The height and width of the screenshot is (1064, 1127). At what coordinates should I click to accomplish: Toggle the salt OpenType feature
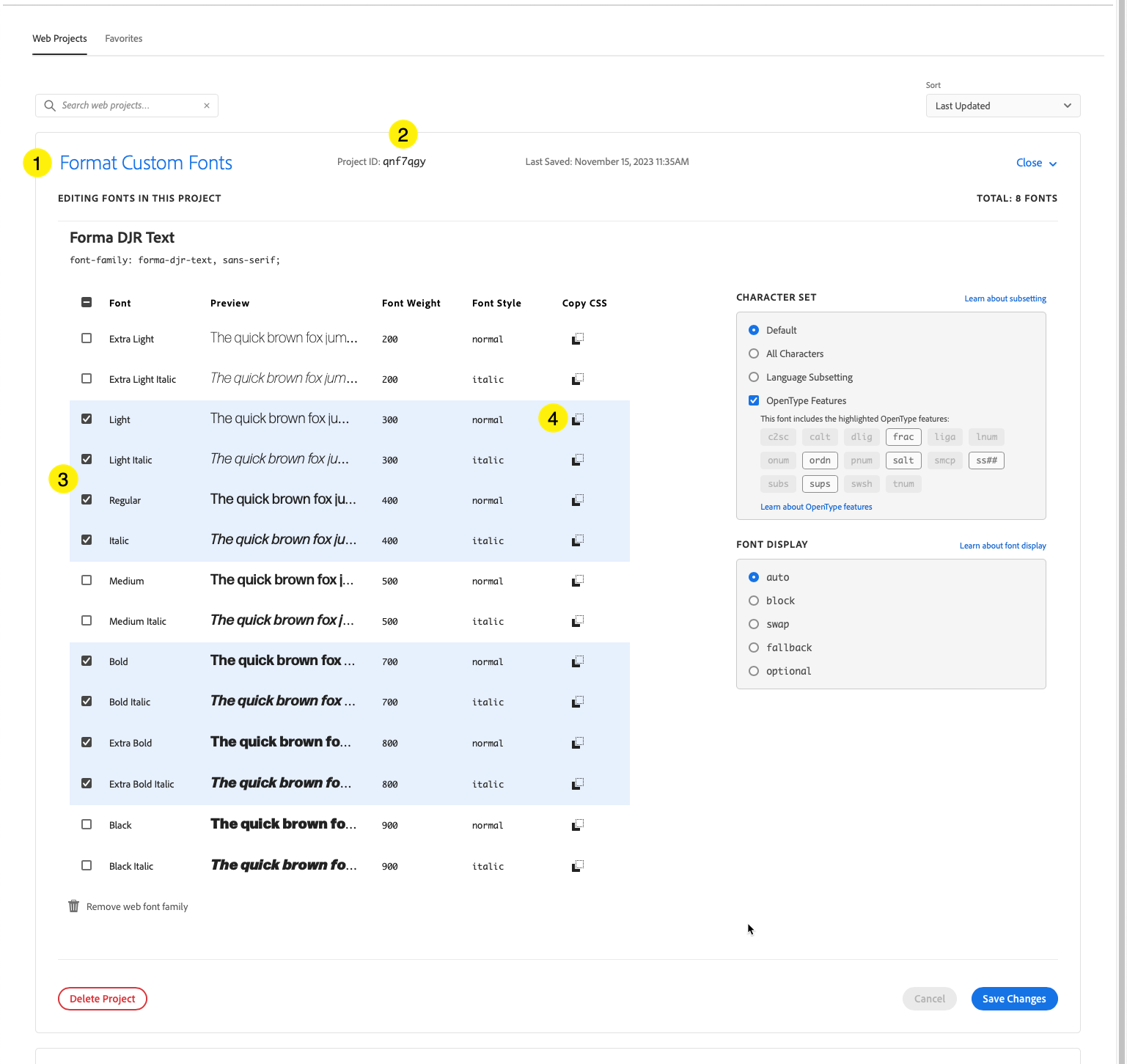point(903,461)
